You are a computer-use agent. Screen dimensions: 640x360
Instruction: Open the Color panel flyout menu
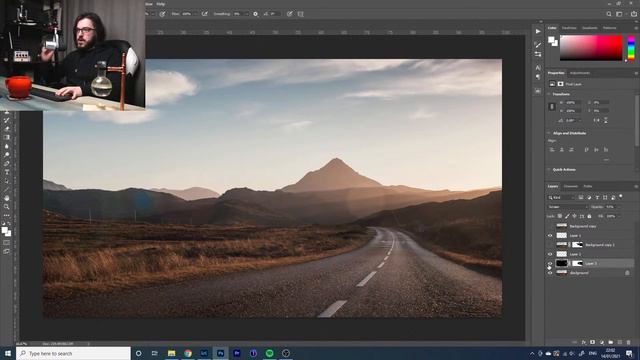[636, 28]
